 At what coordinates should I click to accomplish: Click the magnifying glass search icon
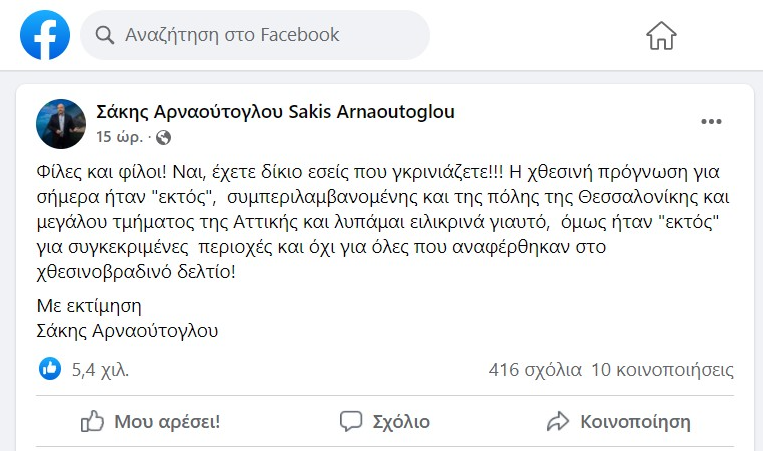point(105,35)
